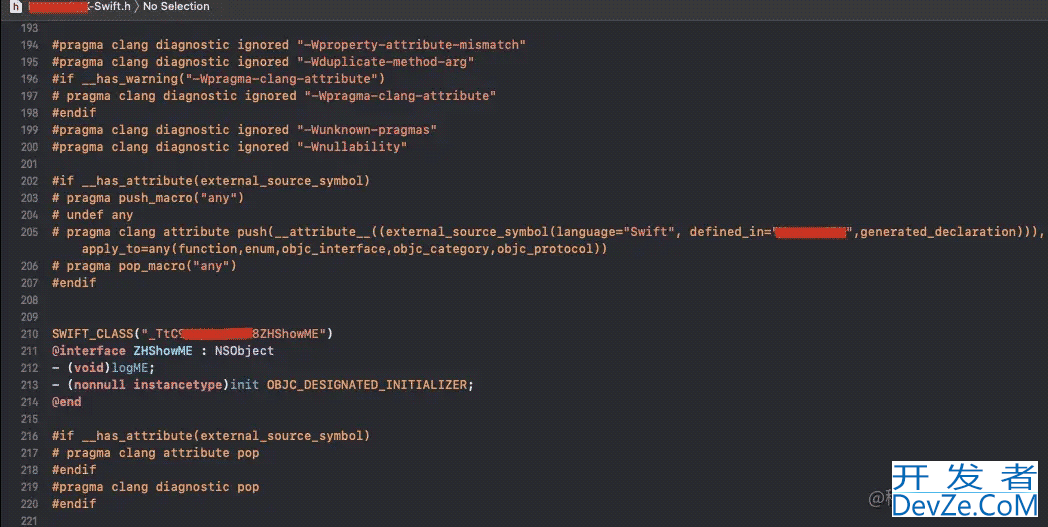Screen dimensions: 1048x527
Task: Open the -Swift.h file breadcrumb
Action: [80, 7]
